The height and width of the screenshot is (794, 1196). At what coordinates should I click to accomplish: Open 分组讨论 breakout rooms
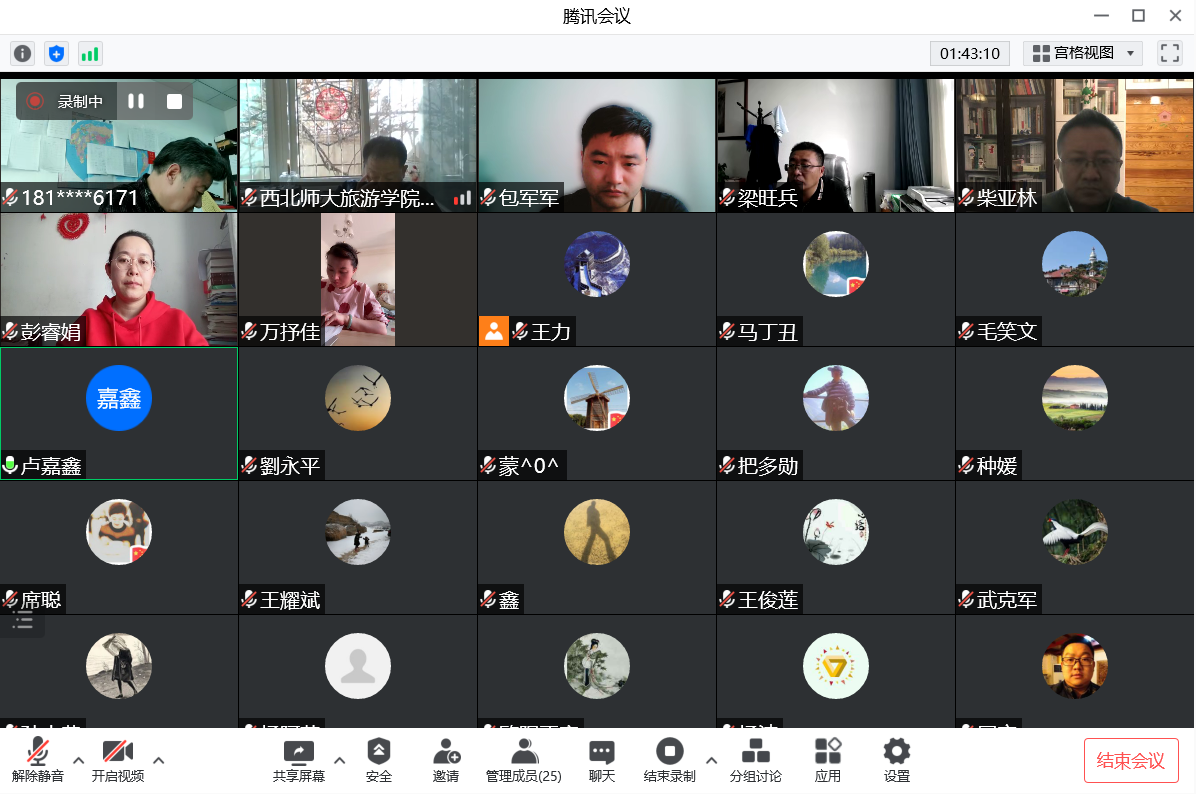tap(755, 760)
